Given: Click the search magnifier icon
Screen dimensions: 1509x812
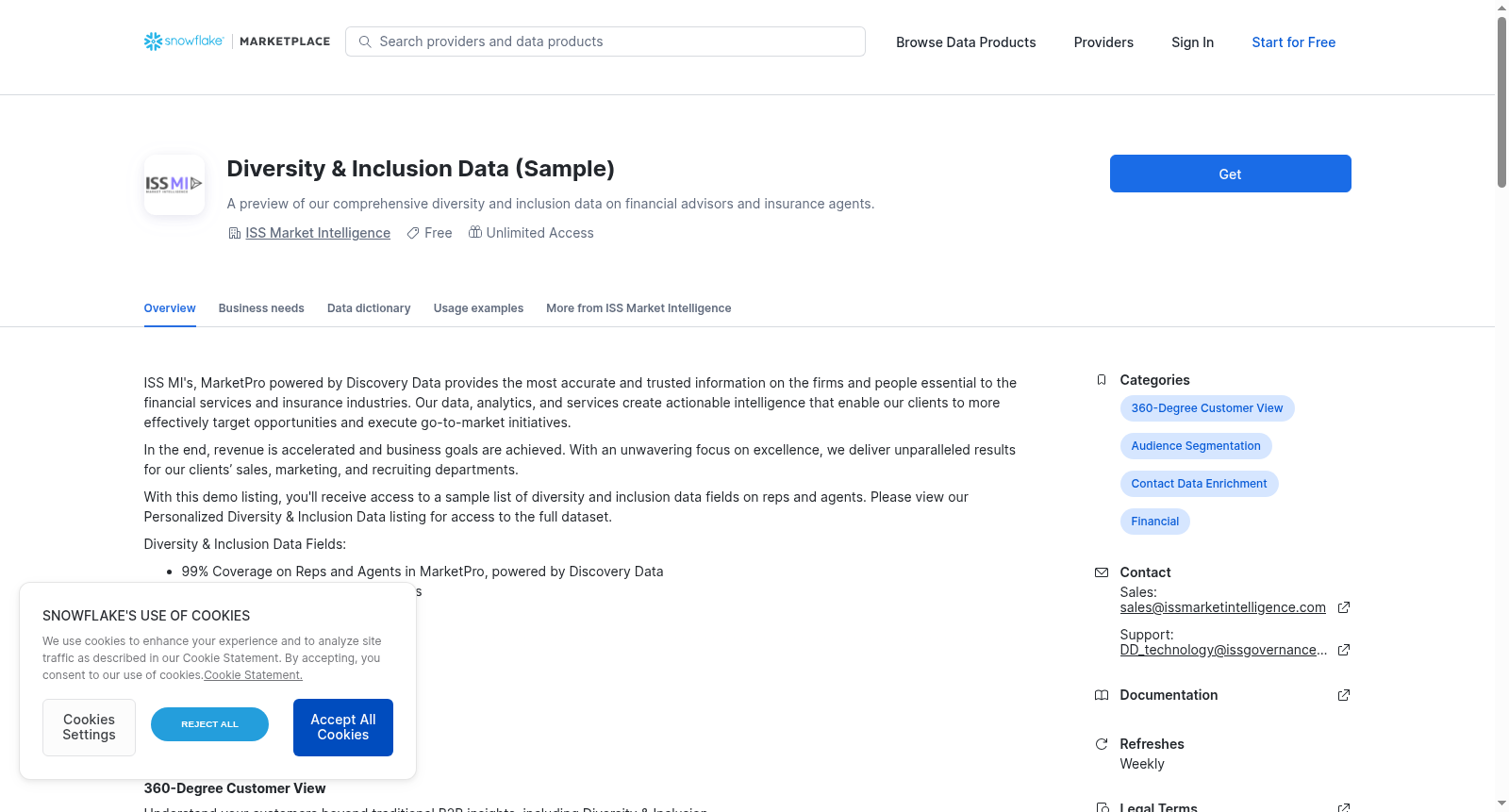Looking at the screenshot, I should (x=365, y=41).
